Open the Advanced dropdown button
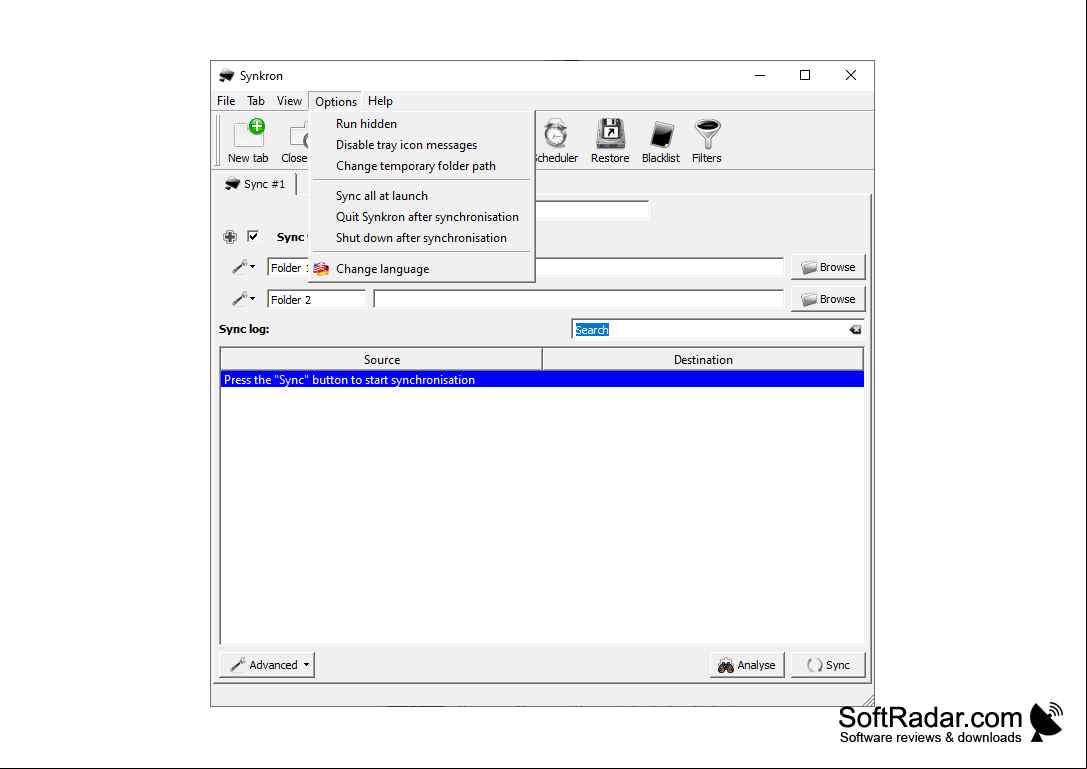1087x769 pixels. point(267,665)
